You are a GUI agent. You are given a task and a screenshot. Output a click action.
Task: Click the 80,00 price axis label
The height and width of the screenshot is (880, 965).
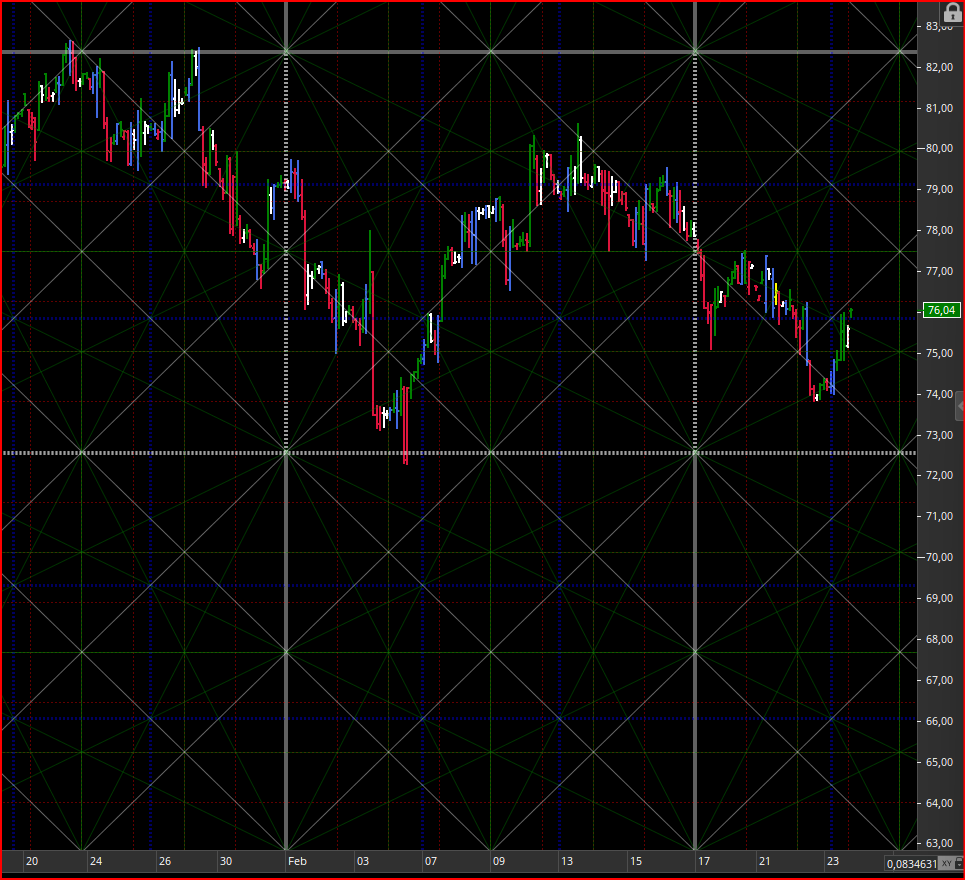click(939, 148)
